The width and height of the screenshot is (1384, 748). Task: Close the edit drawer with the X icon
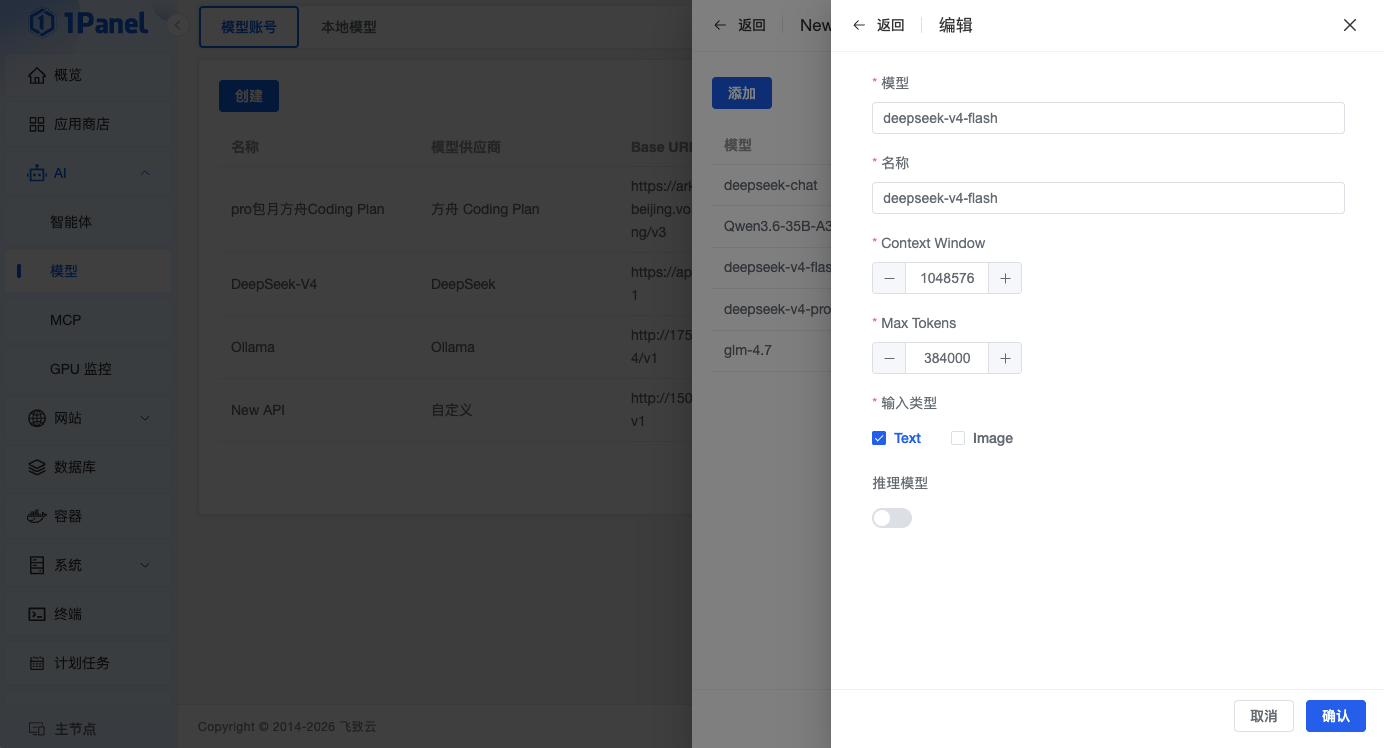(1350, 25)
